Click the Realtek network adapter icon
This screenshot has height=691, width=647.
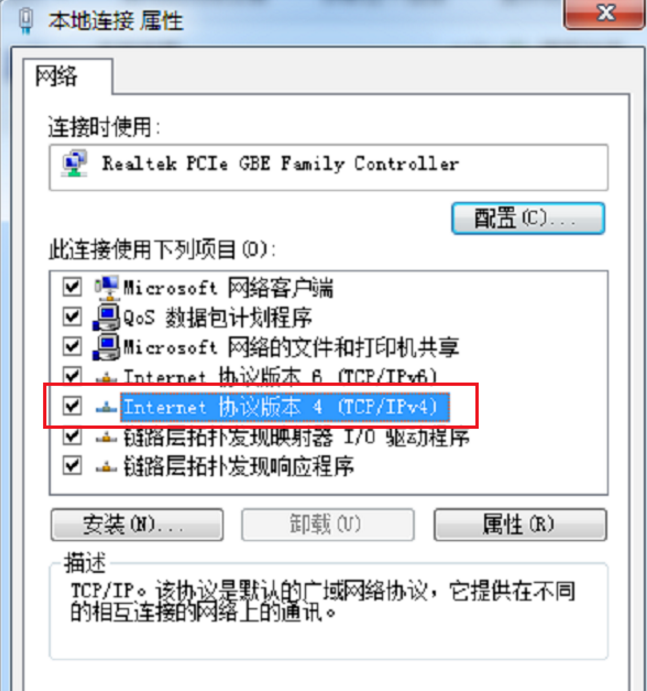74,163
